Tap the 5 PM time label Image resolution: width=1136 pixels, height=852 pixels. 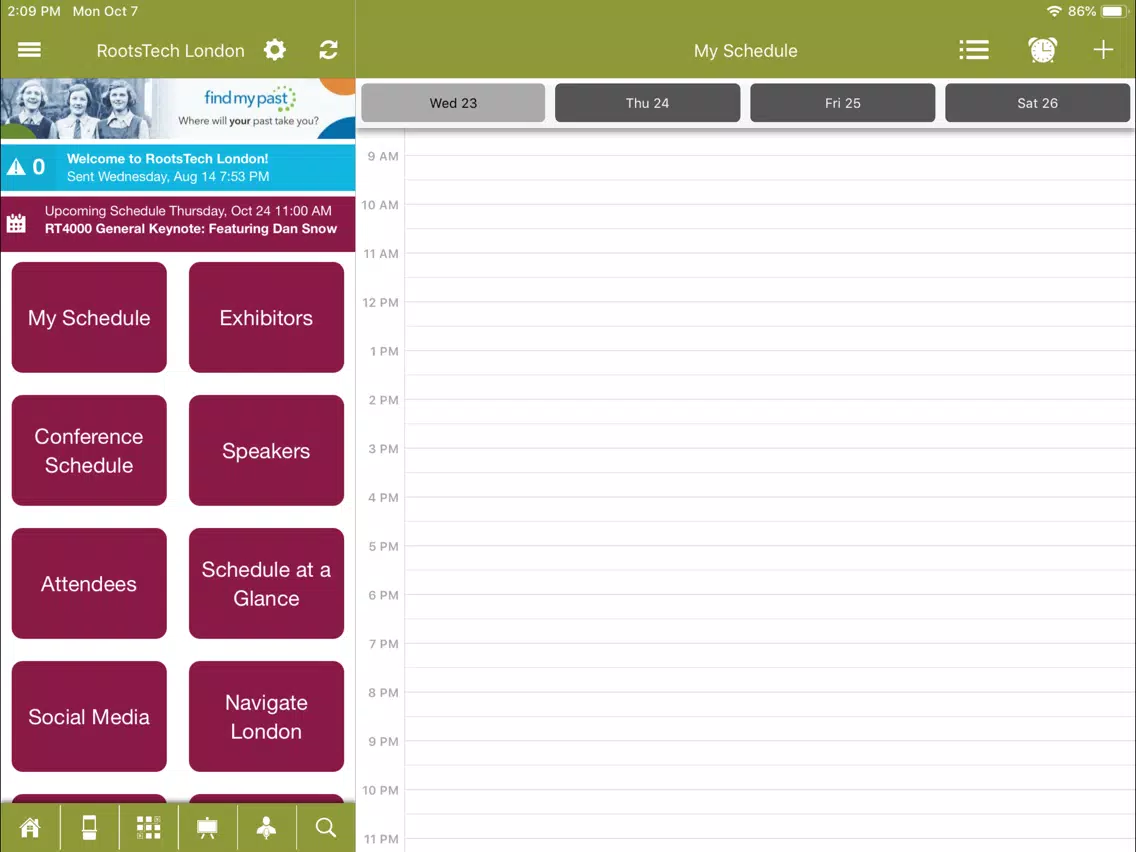(383, 546)
